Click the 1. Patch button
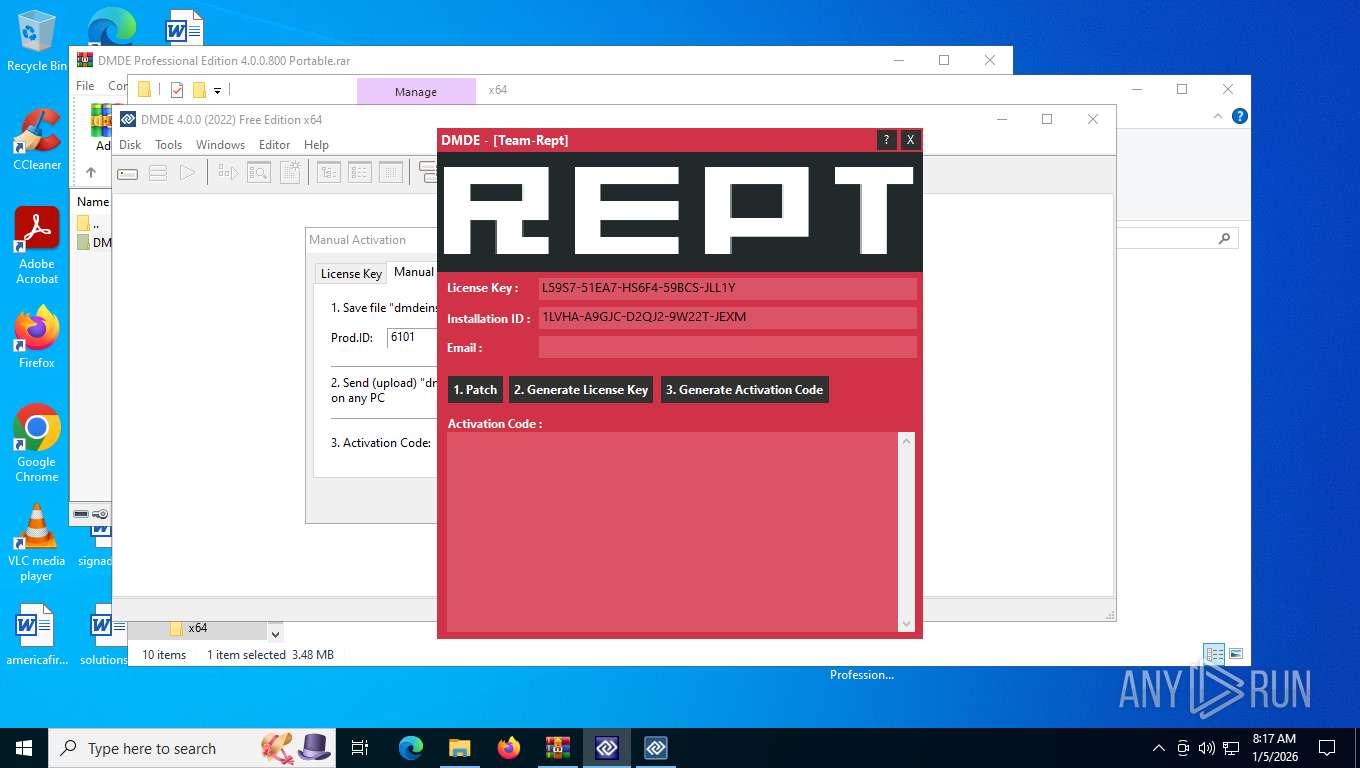The height and width of the screenshot is (768, 1360). point(475,390)
